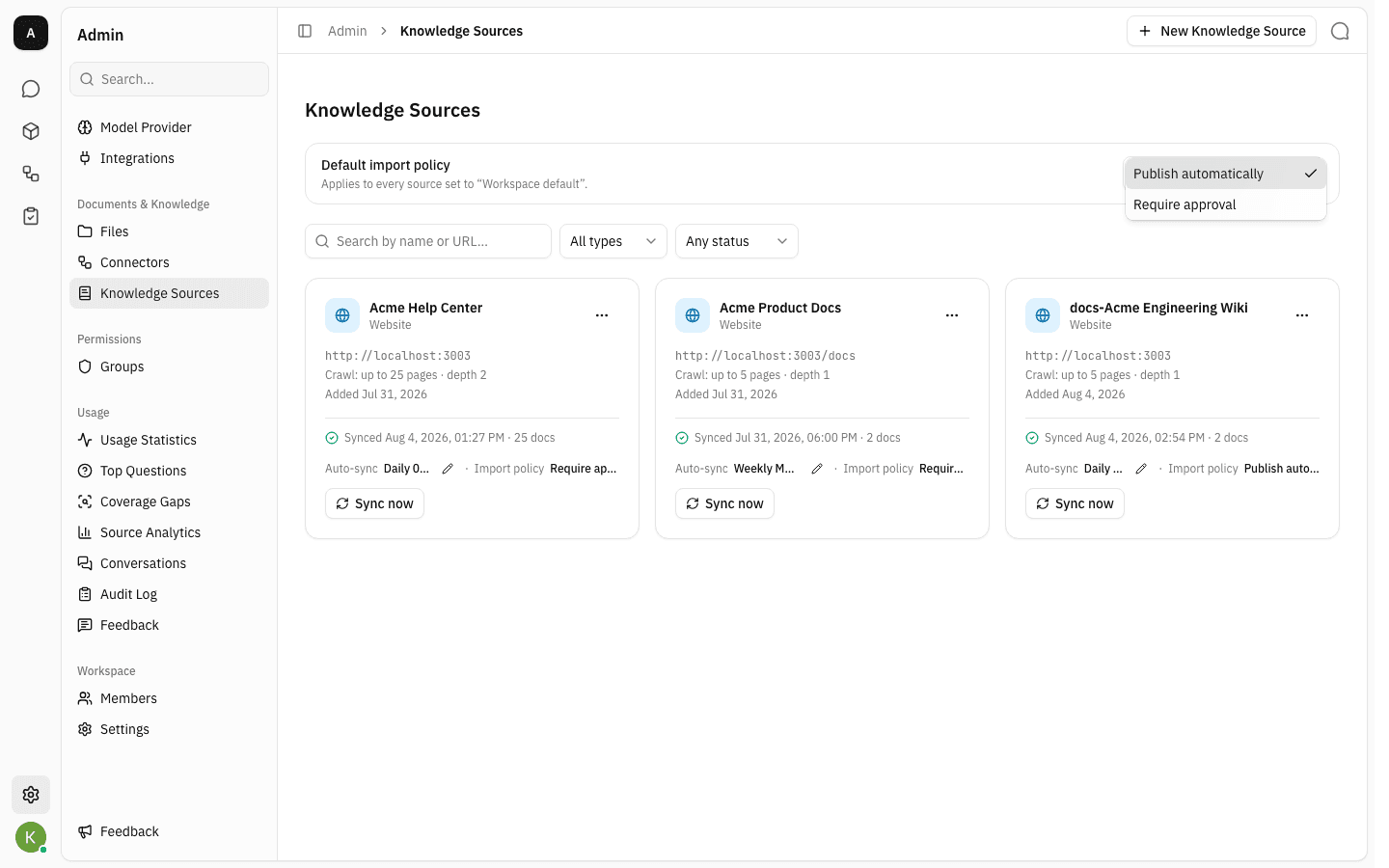Open workspace Settings
The image size is (1389, 868).
[169, 729]
